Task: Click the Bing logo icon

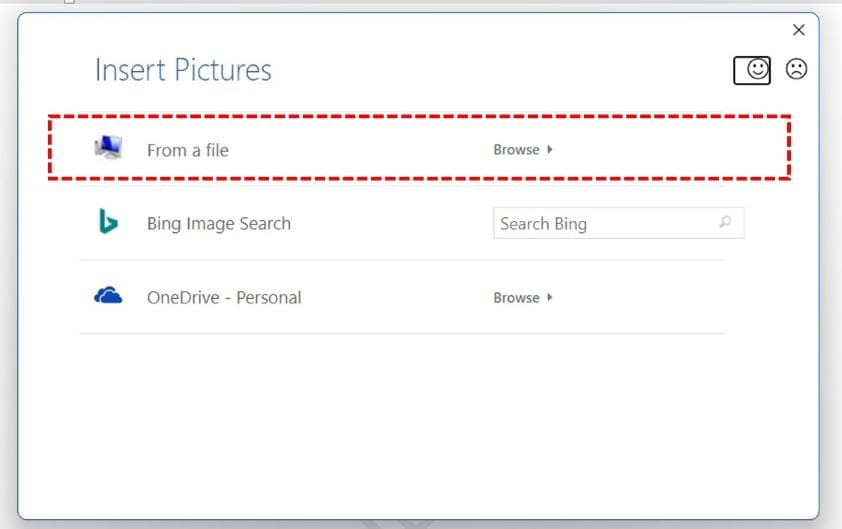Action: pos(108,222)
